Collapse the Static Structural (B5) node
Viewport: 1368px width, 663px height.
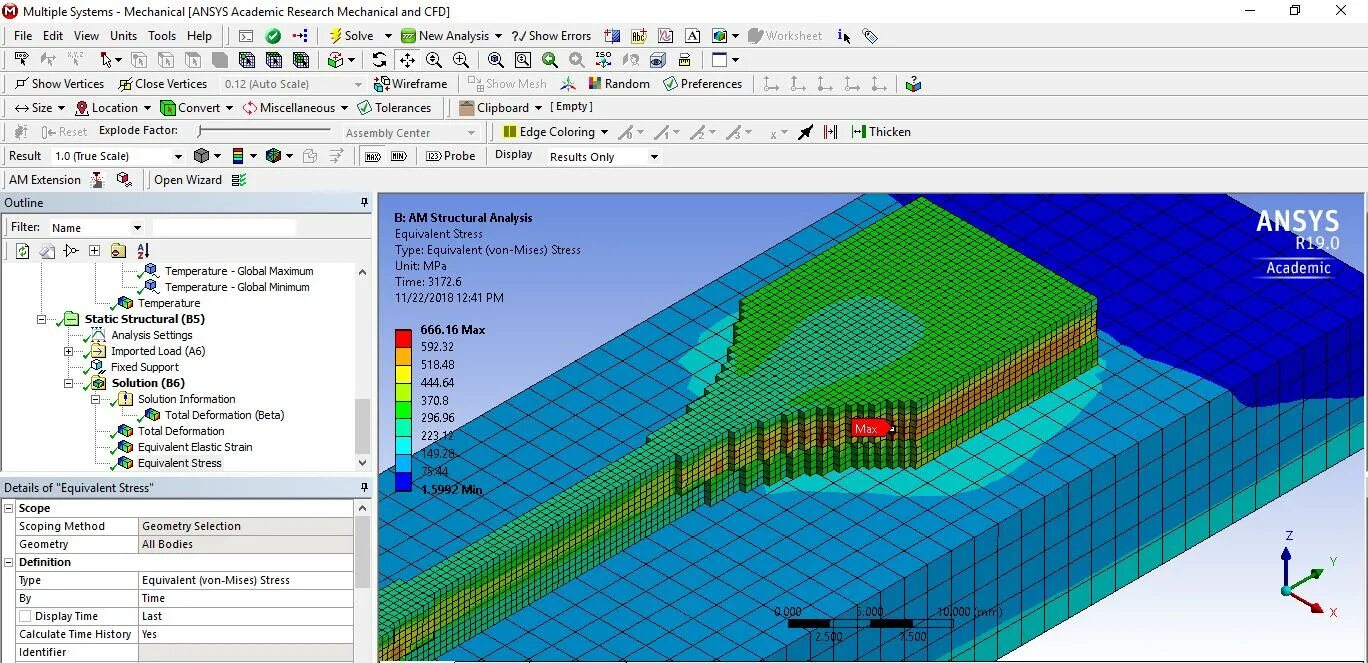[x=42, y=319]
